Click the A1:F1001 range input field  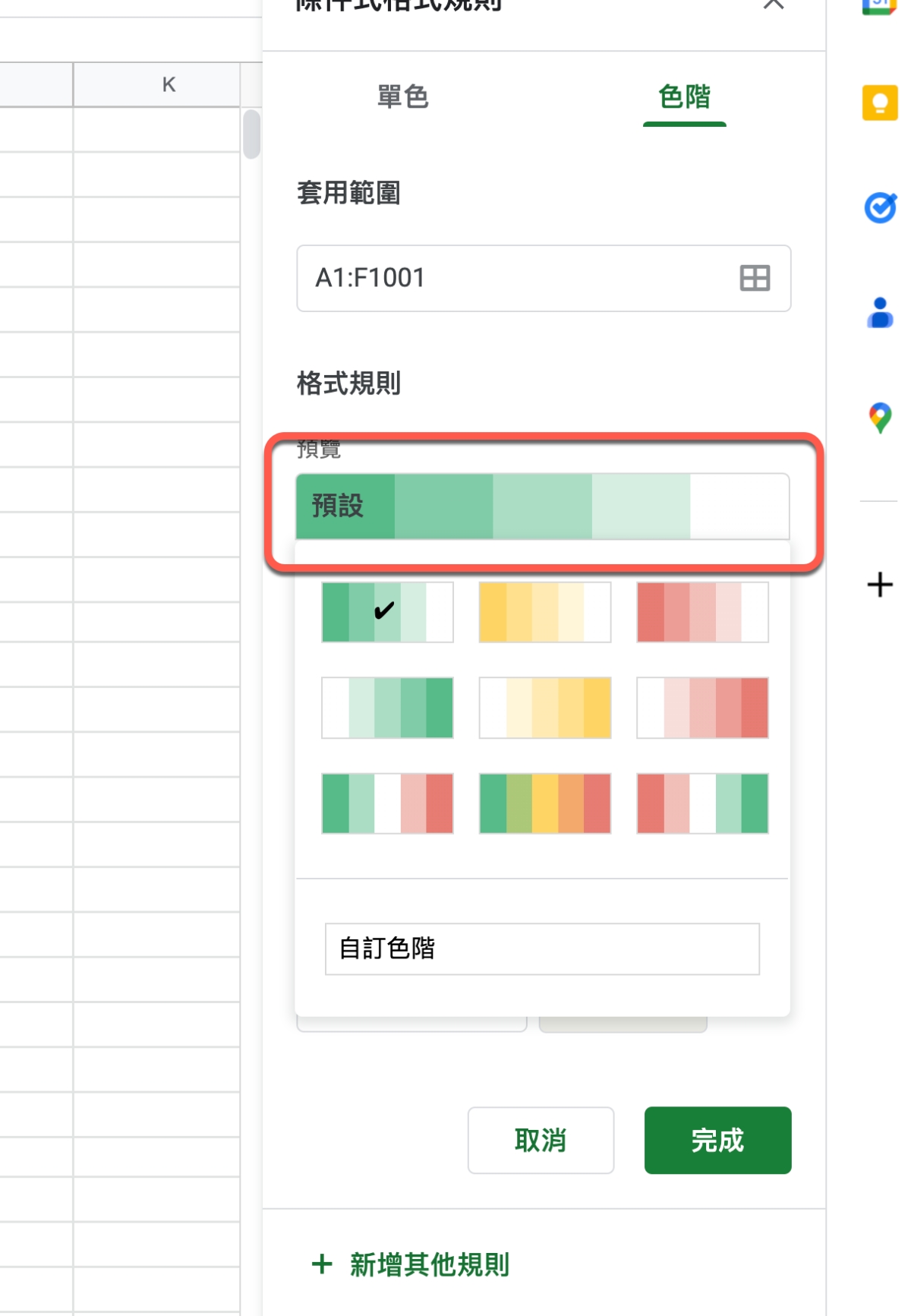pos(516,278)
